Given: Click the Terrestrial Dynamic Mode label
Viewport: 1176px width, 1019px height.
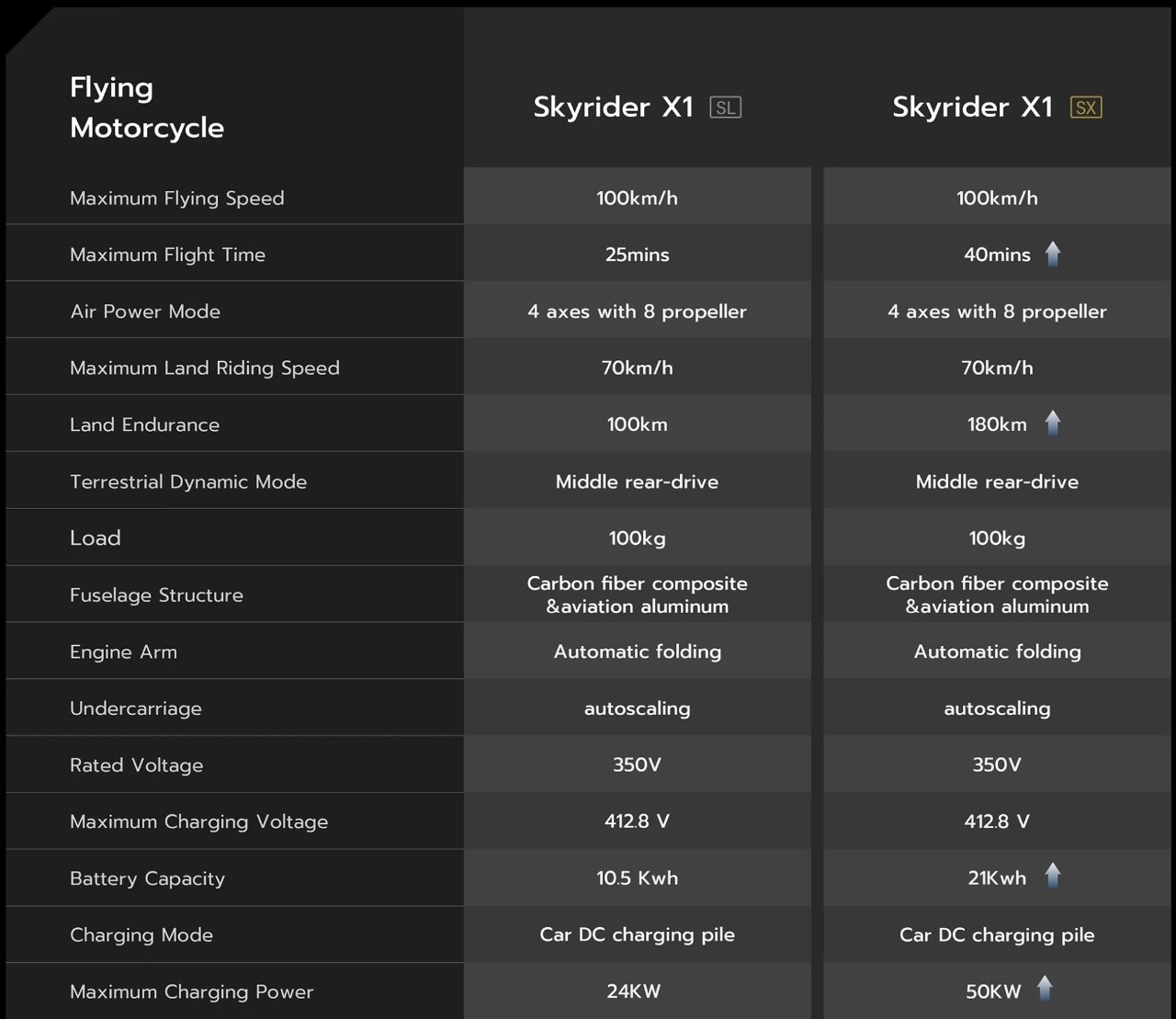Looking at the screenshot, I should (x=188, y=481).
